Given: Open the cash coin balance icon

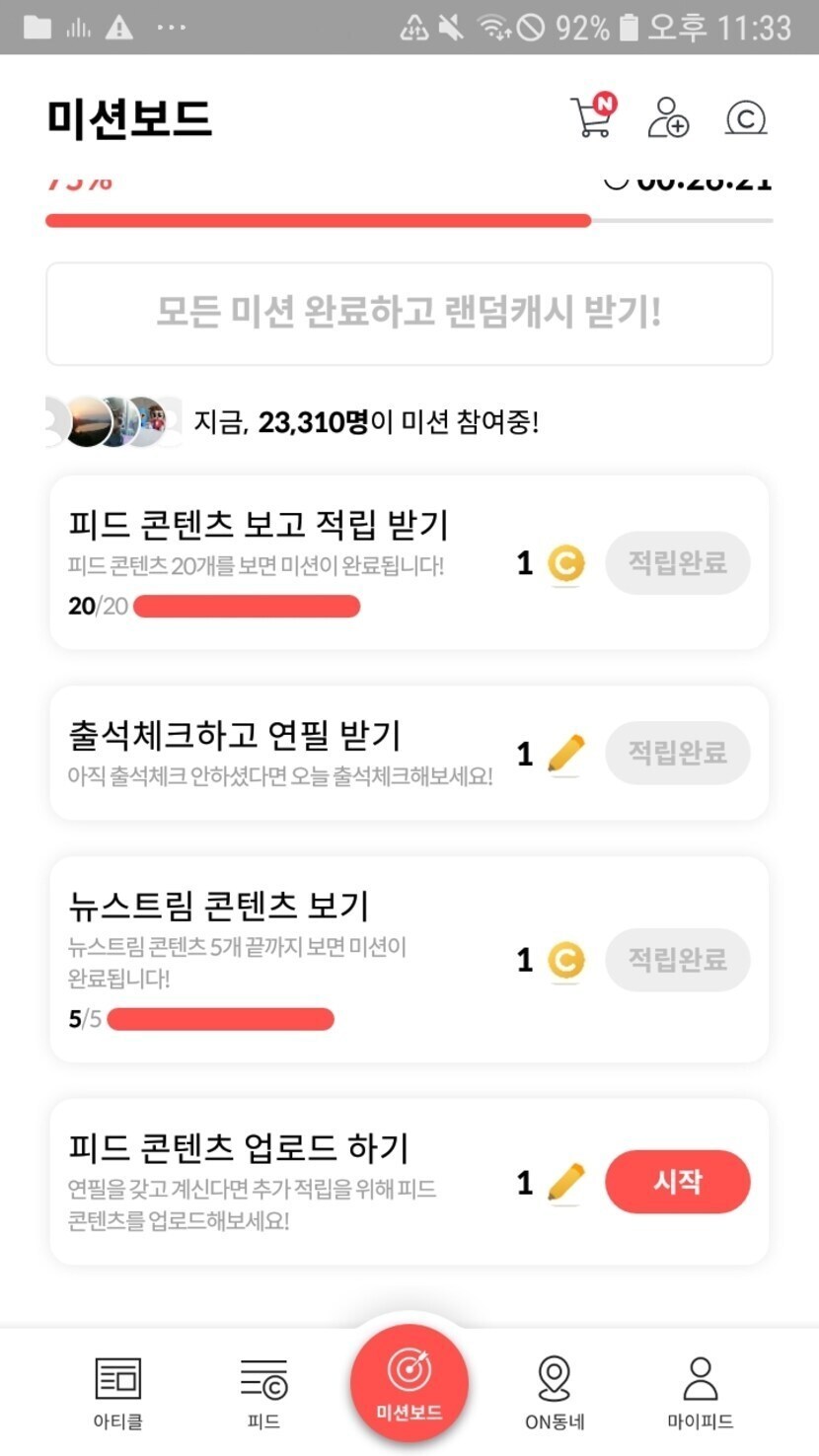Looking at the screenshot, I should (746, 118).
